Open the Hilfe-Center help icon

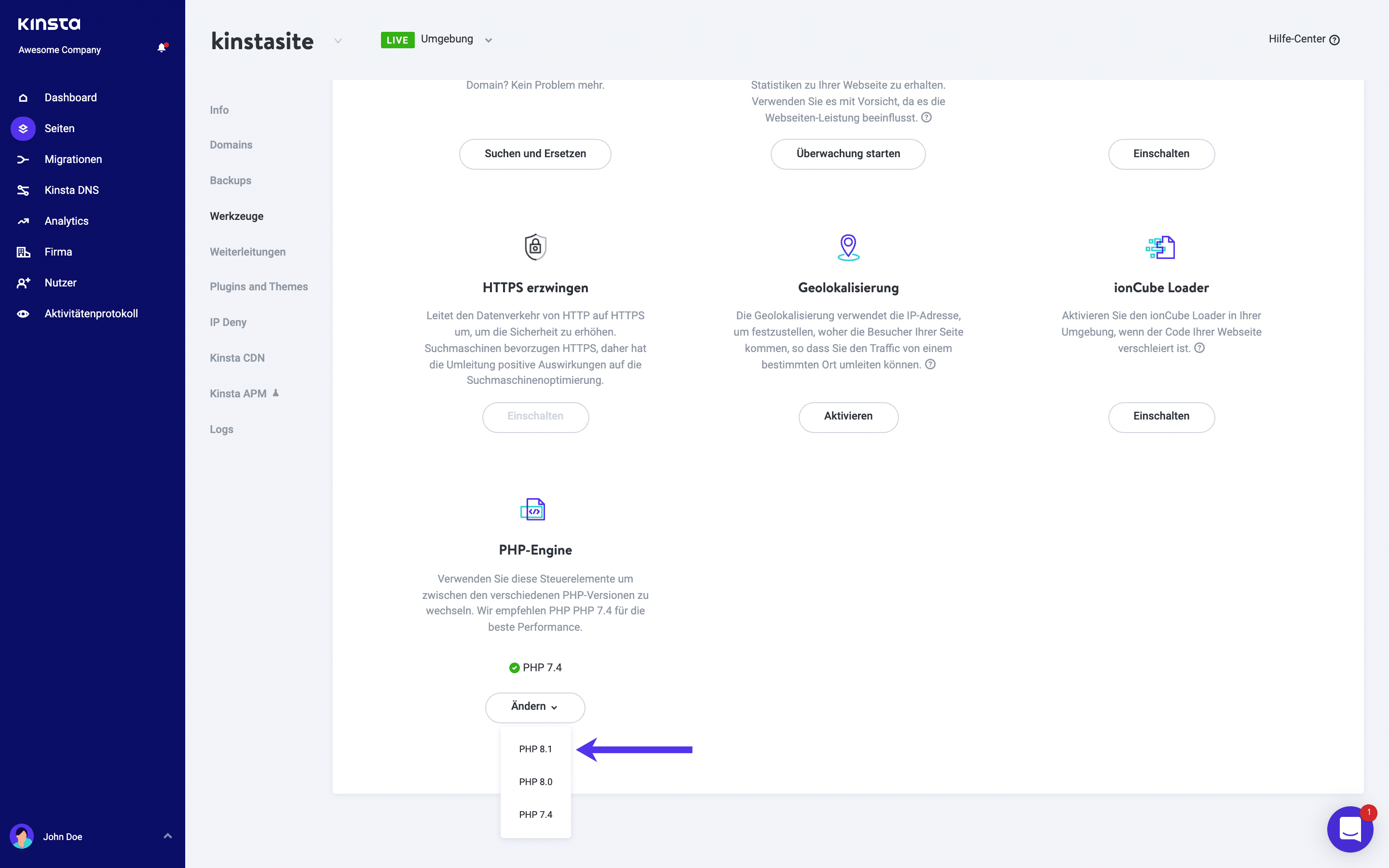[1335, 39]
